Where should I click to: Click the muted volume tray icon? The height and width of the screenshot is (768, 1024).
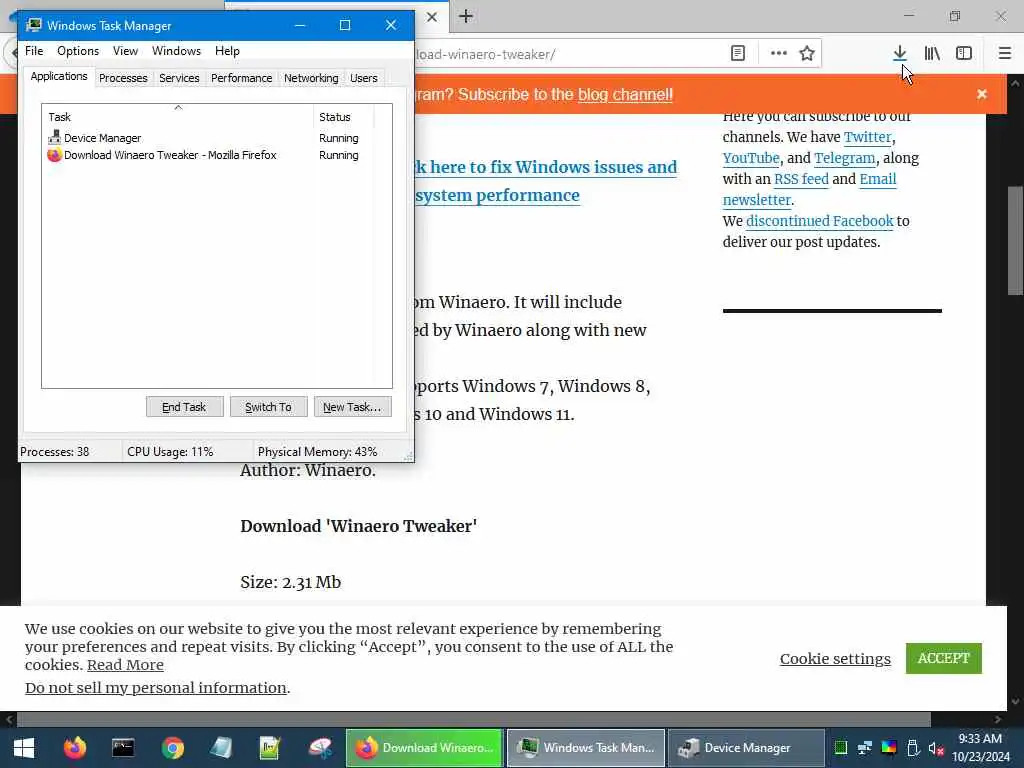[936, 748]
